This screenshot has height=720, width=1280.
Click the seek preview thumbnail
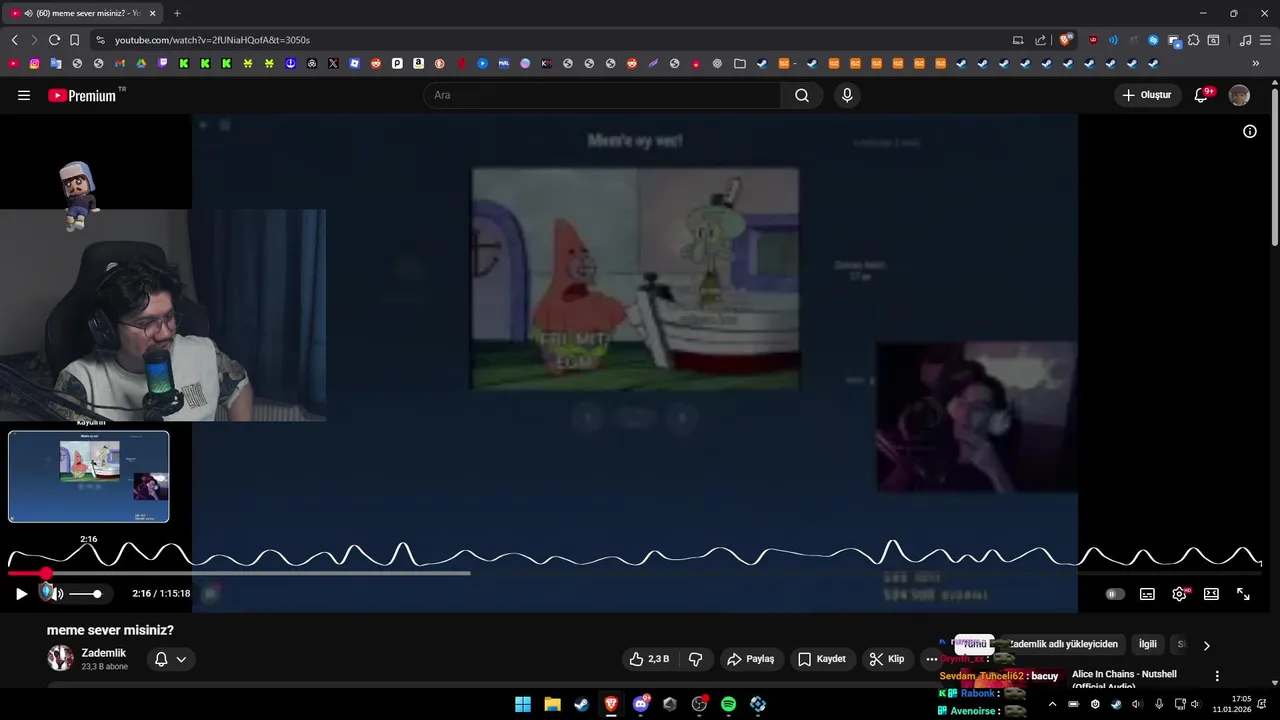click(x=89, y=477)
